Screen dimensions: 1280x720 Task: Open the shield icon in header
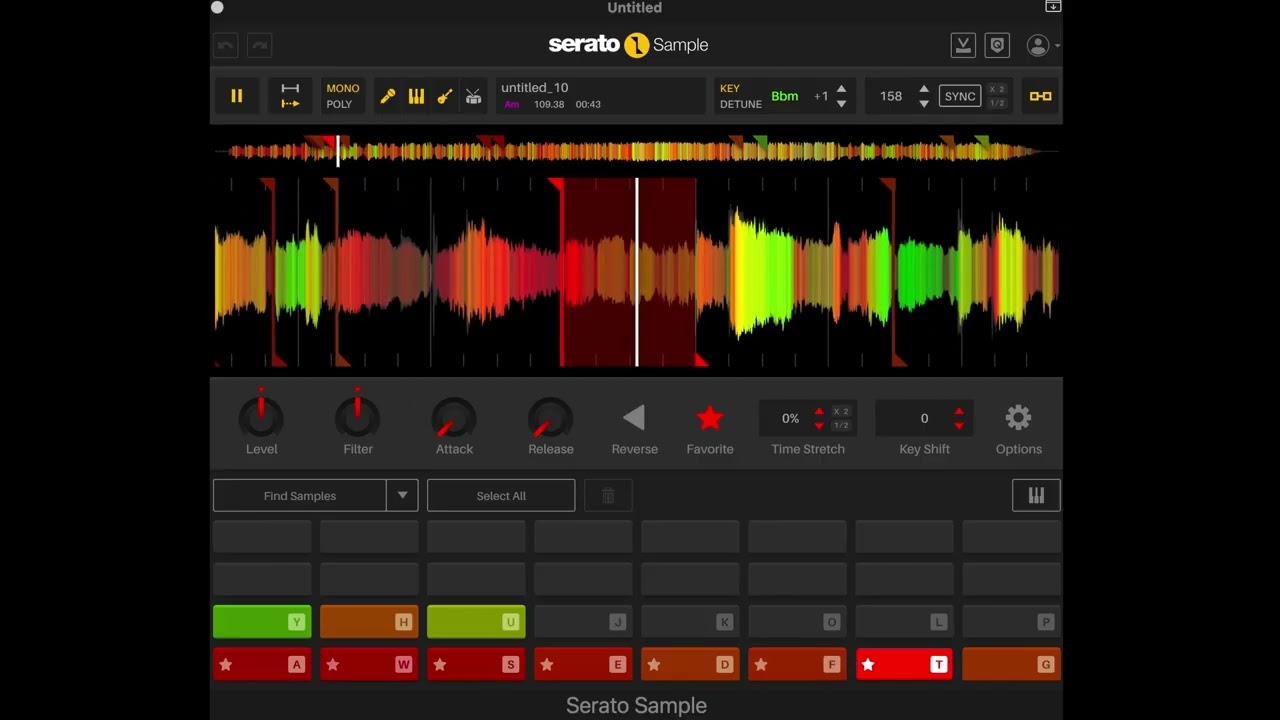[996, 45]
